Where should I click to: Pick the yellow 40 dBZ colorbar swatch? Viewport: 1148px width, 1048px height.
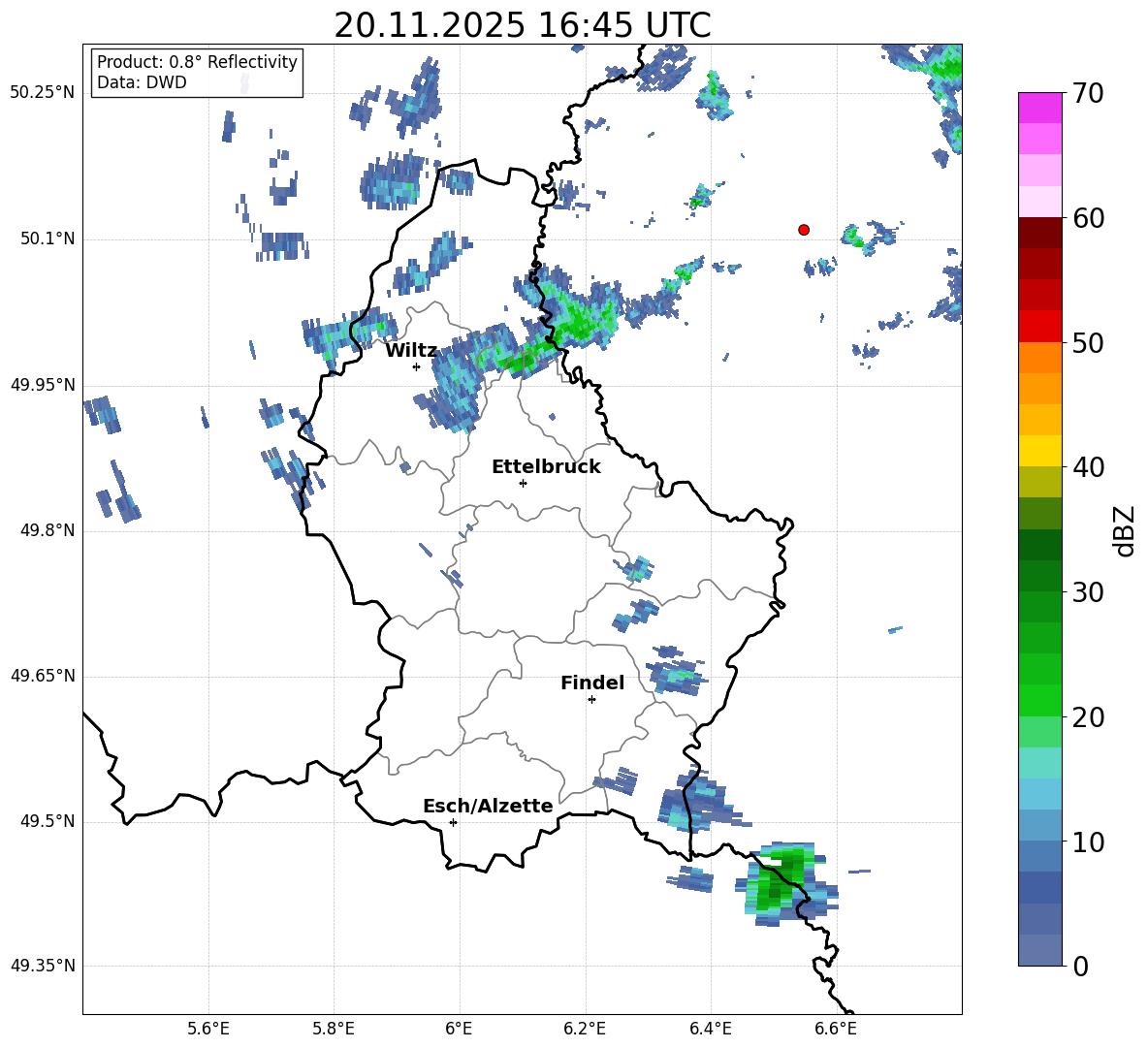click(1040, 451)
